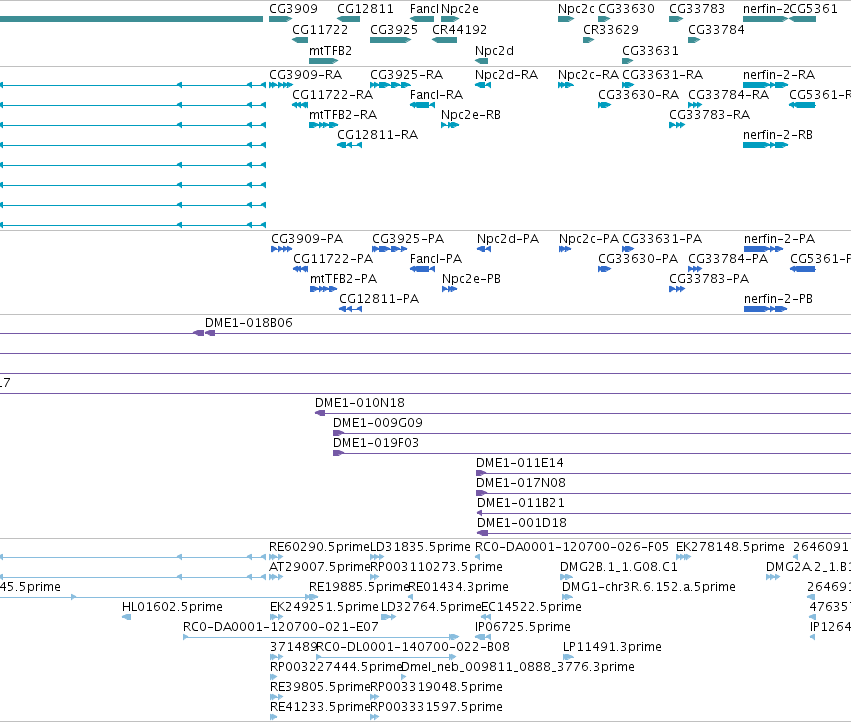Click the Npc2c-PA protein feature

565,249
